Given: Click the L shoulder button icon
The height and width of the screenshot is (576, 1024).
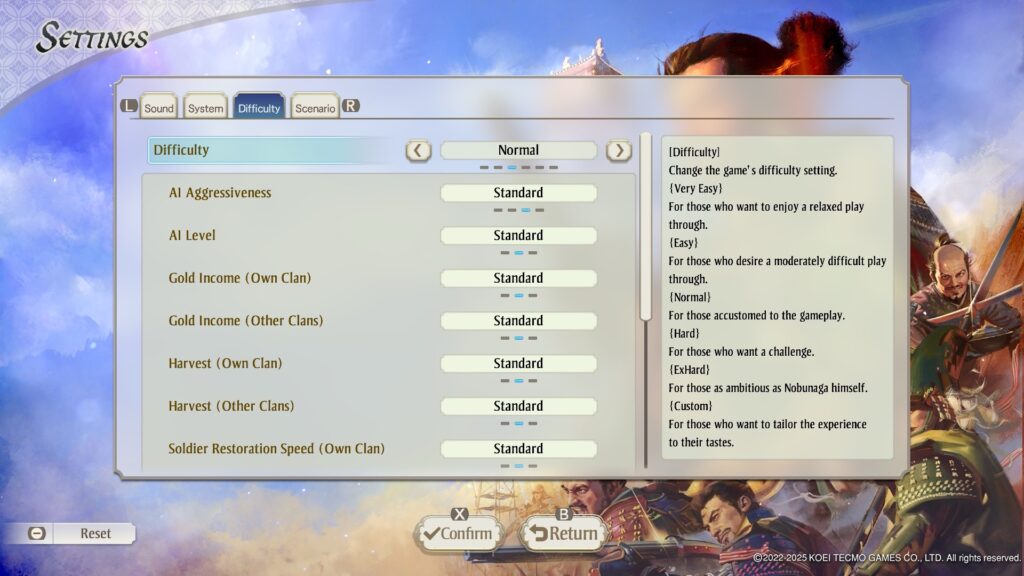Looking at the screenshot, I should coord(129,105).
